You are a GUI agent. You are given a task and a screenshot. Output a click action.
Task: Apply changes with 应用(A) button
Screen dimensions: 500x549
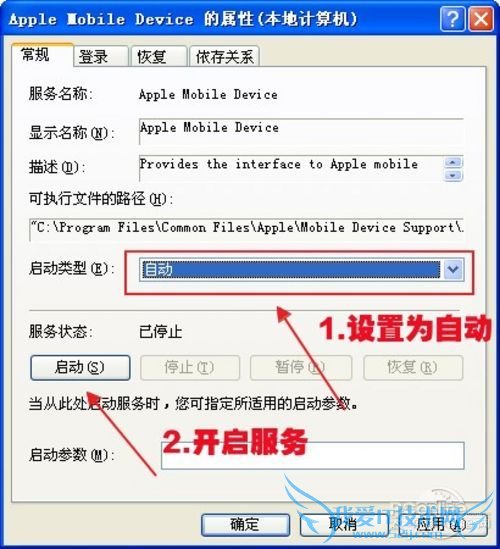pyautogui.click(x=443, y=524)
